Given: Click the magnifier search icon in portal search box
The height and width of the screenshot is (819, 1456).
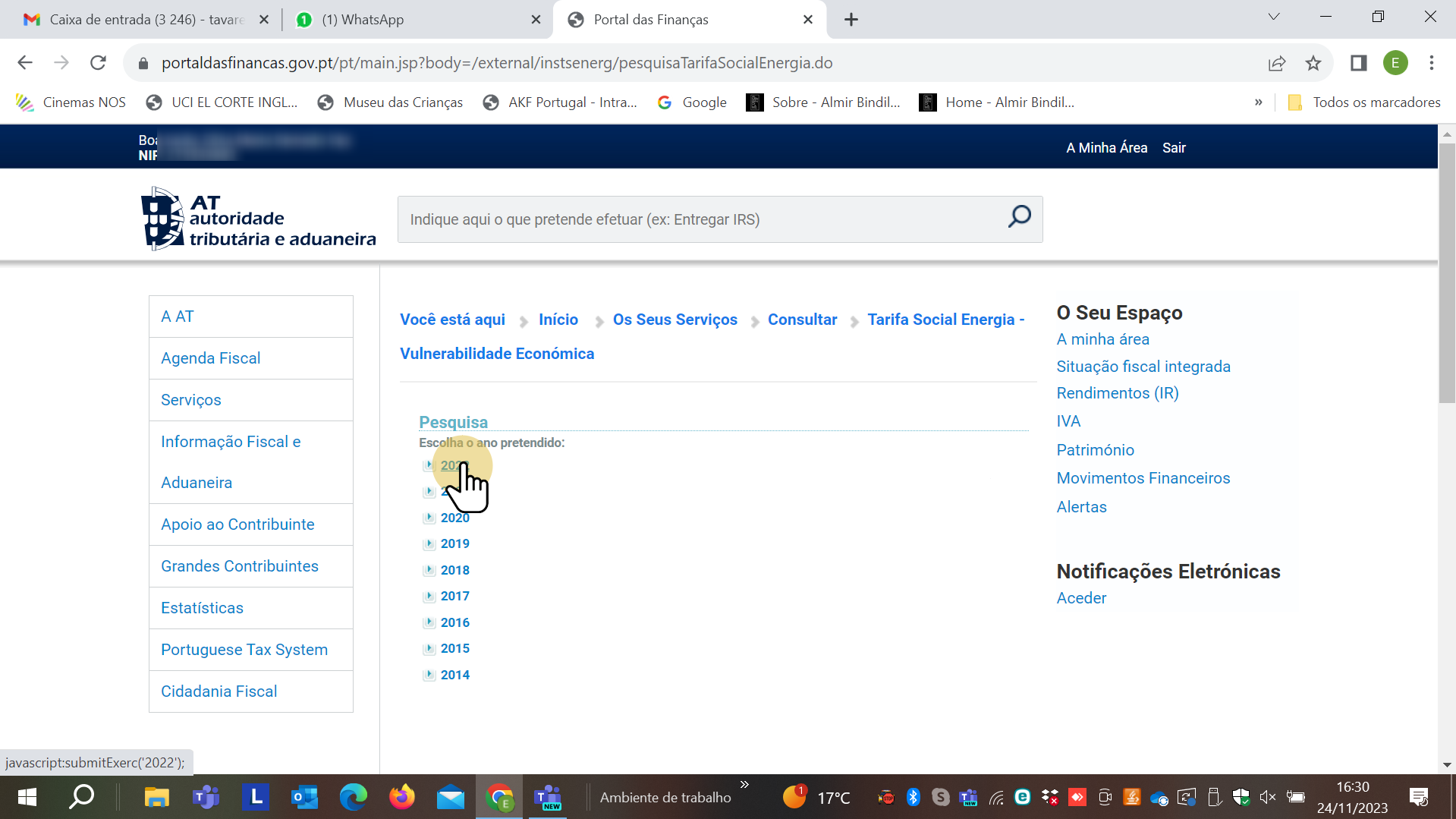Looking at the screenshot, I should coord(1019,217).
